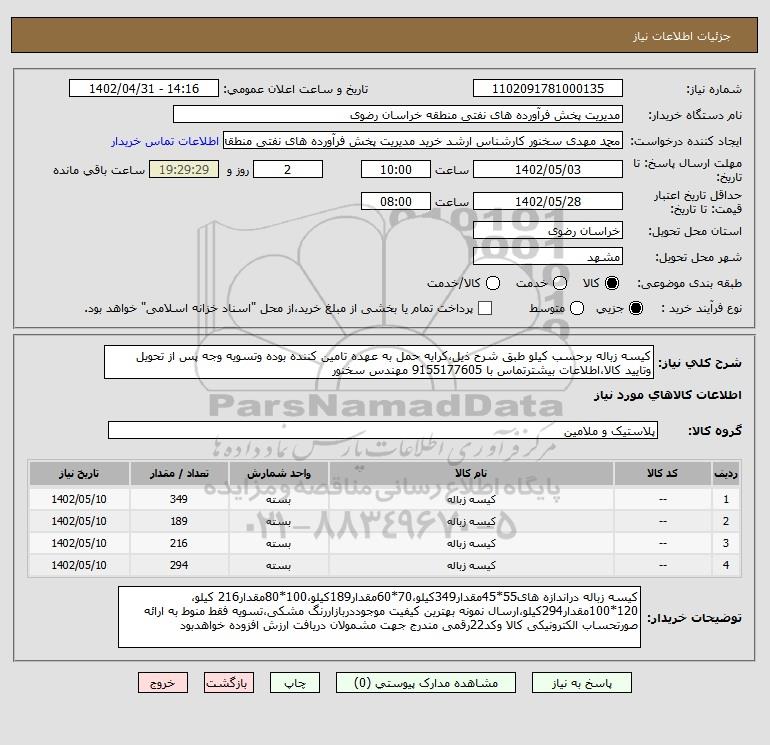The image size is (770, 745).
Task: Click unit بسته in row 3
Action: [x=278, y=544]
